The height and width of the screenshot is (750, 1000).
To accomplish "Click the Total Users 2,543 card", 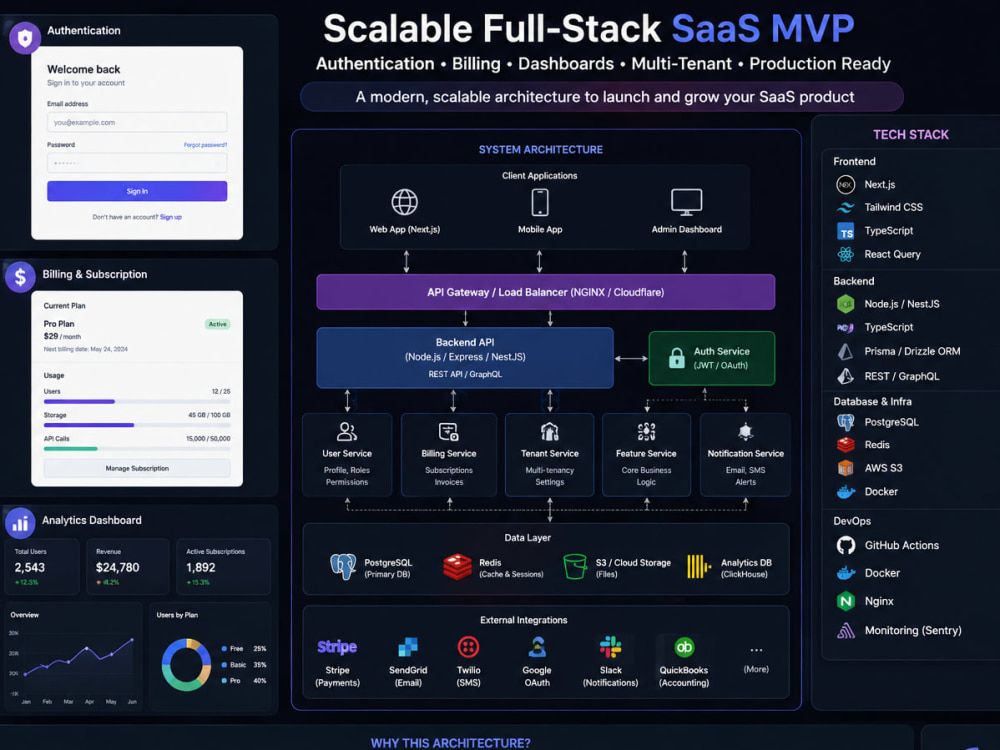I will tap(43, 567).
